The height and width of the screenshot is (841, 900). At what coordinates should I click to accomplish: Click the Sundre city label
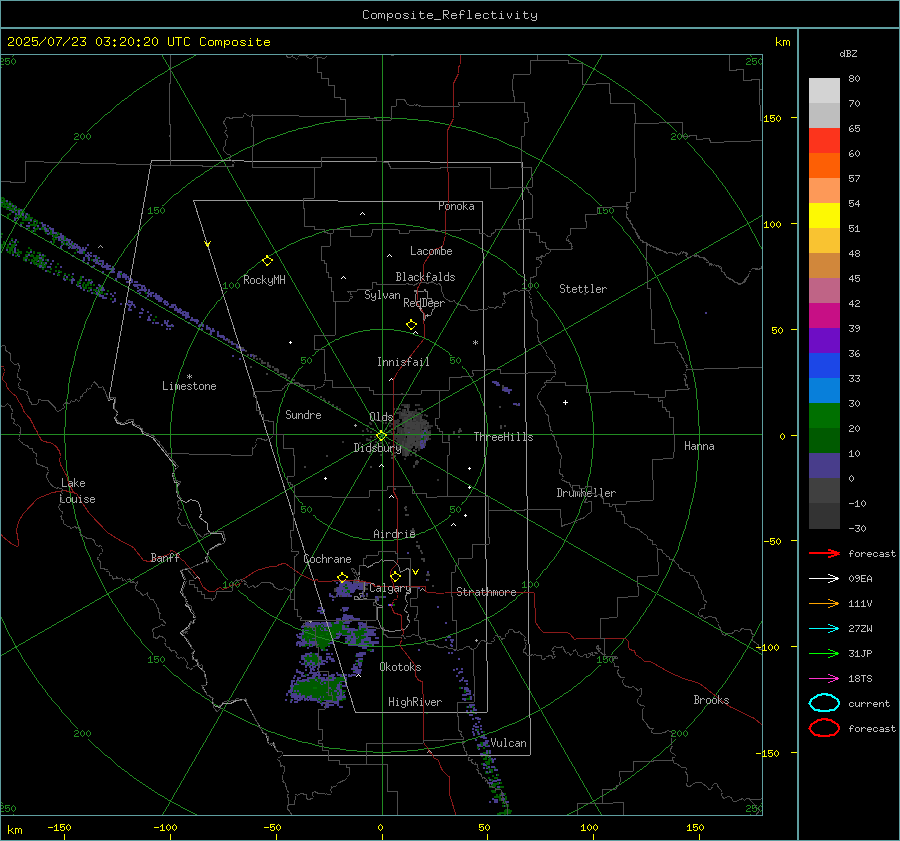point(303,415)
